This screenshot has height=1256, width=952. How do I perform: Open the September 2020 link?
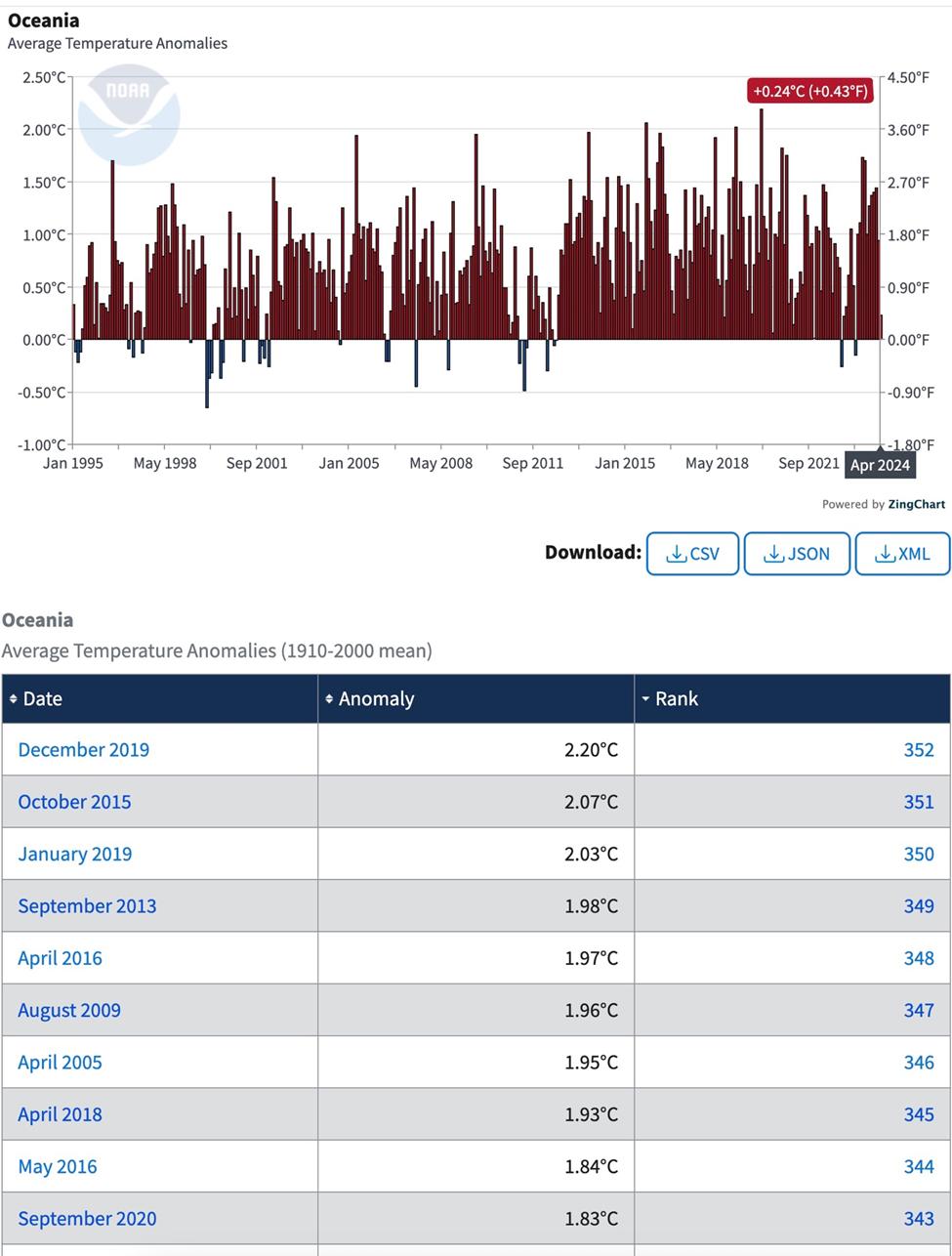coord(87,1219)
